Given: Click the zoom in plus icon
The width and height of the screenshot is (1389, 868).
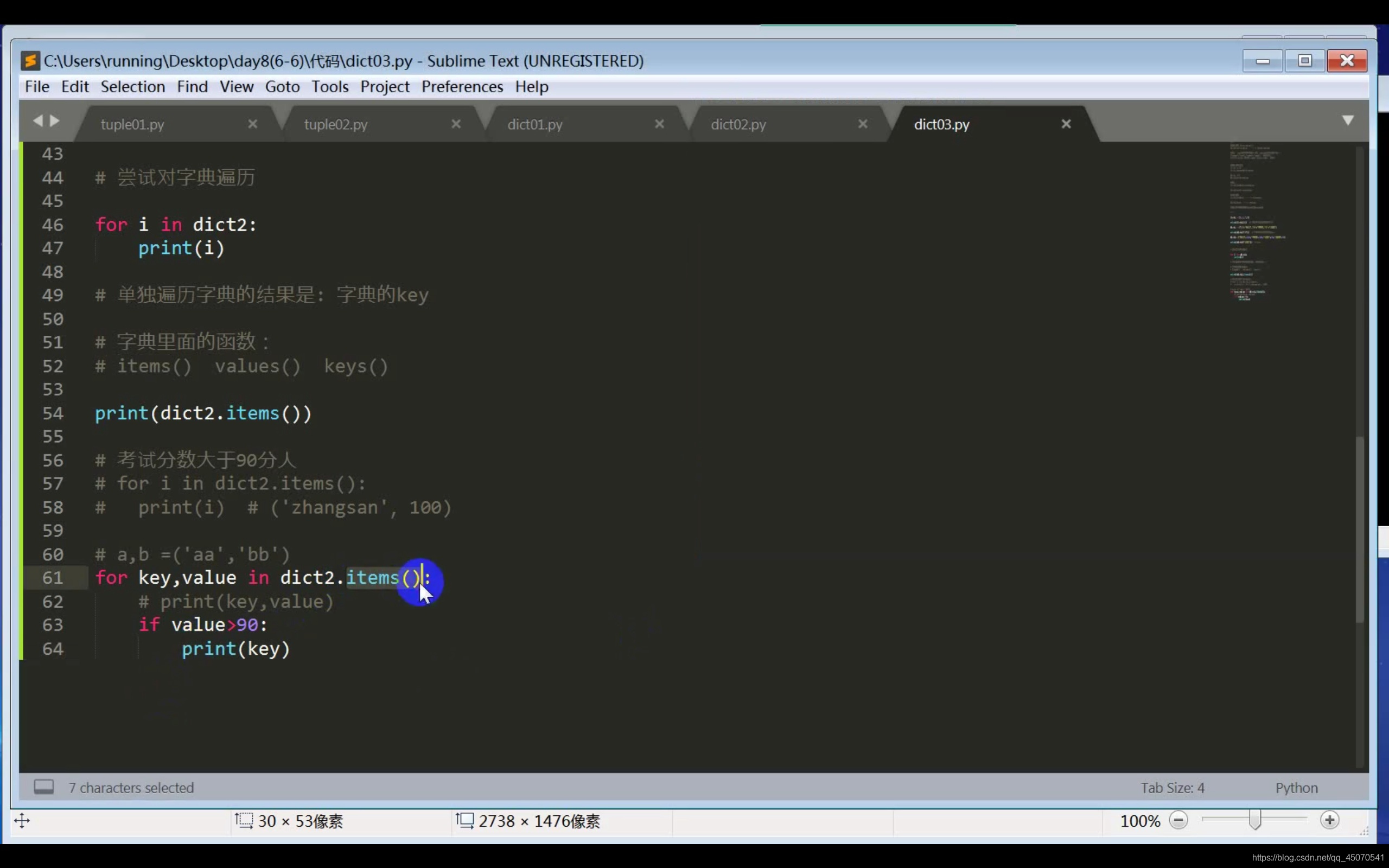Looking at the screenshot, I should (x=1329, y=820).
